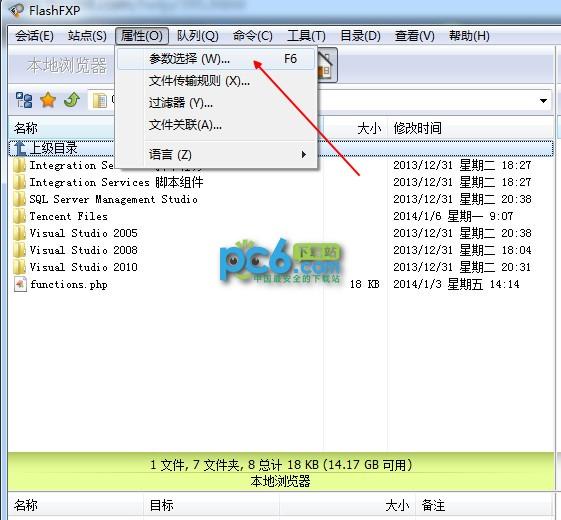Image resolution: width=561 pixels, height=520 pixels.
Task: Select the functions.php file icon
Action: [x=20, y=285]
